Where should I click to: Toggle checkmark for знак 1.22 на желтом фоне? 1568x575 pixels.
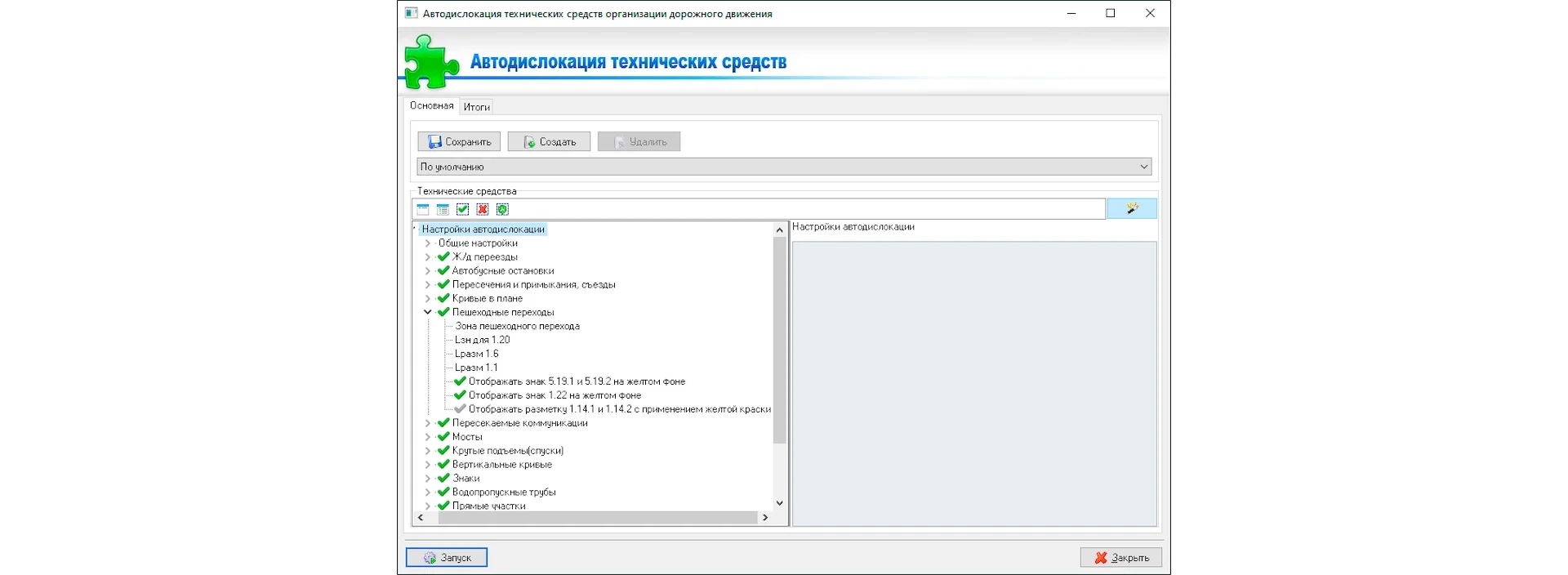click(x=460, y=395)
